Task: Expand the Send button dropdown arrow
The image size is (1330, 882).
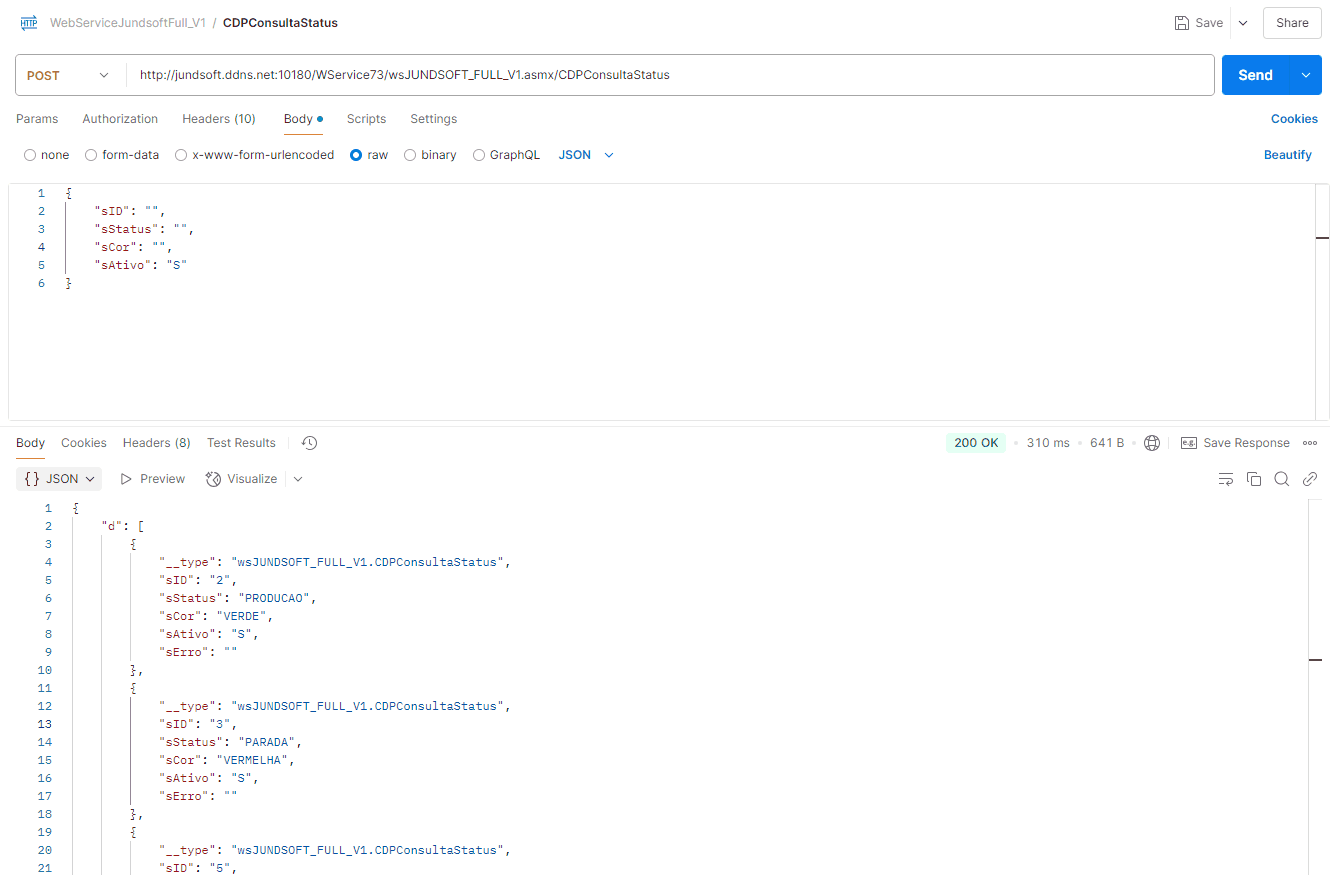Action: (1303, 75)
